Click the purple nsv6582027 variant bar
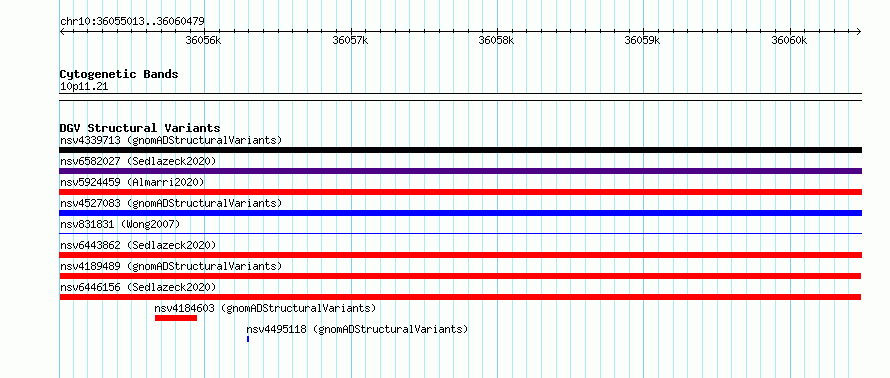The height and width of the screenshot is (378, 890). coord(460,171)
